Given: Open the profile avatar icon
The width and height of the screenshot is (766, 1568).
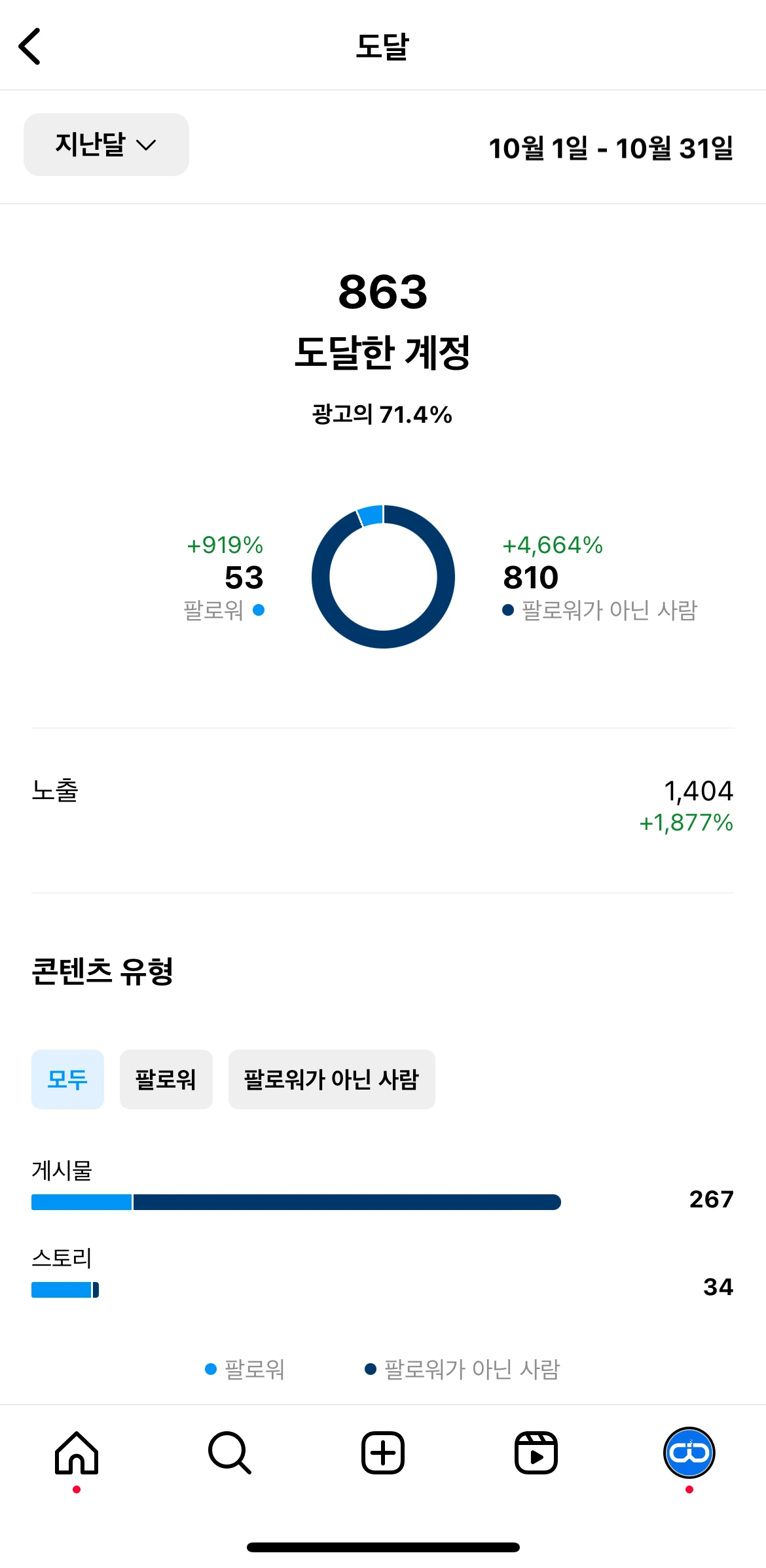Looking at the screenshot, I should tap(689, 1453).
